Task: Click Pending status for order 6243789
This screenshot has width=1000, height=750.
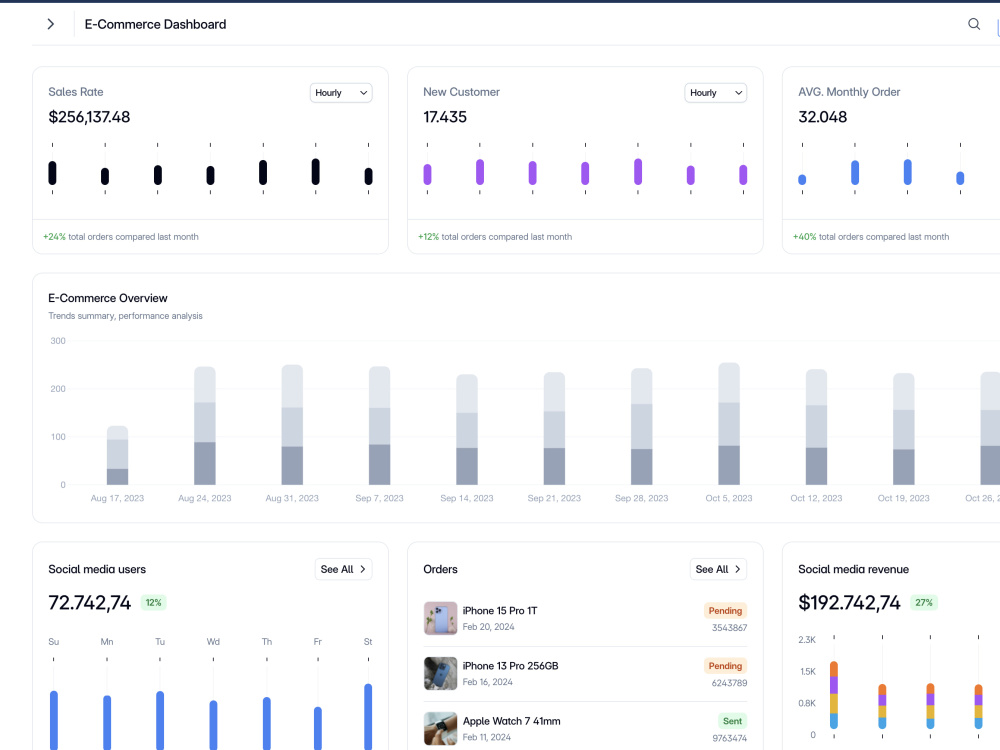Action: (725, 666)
